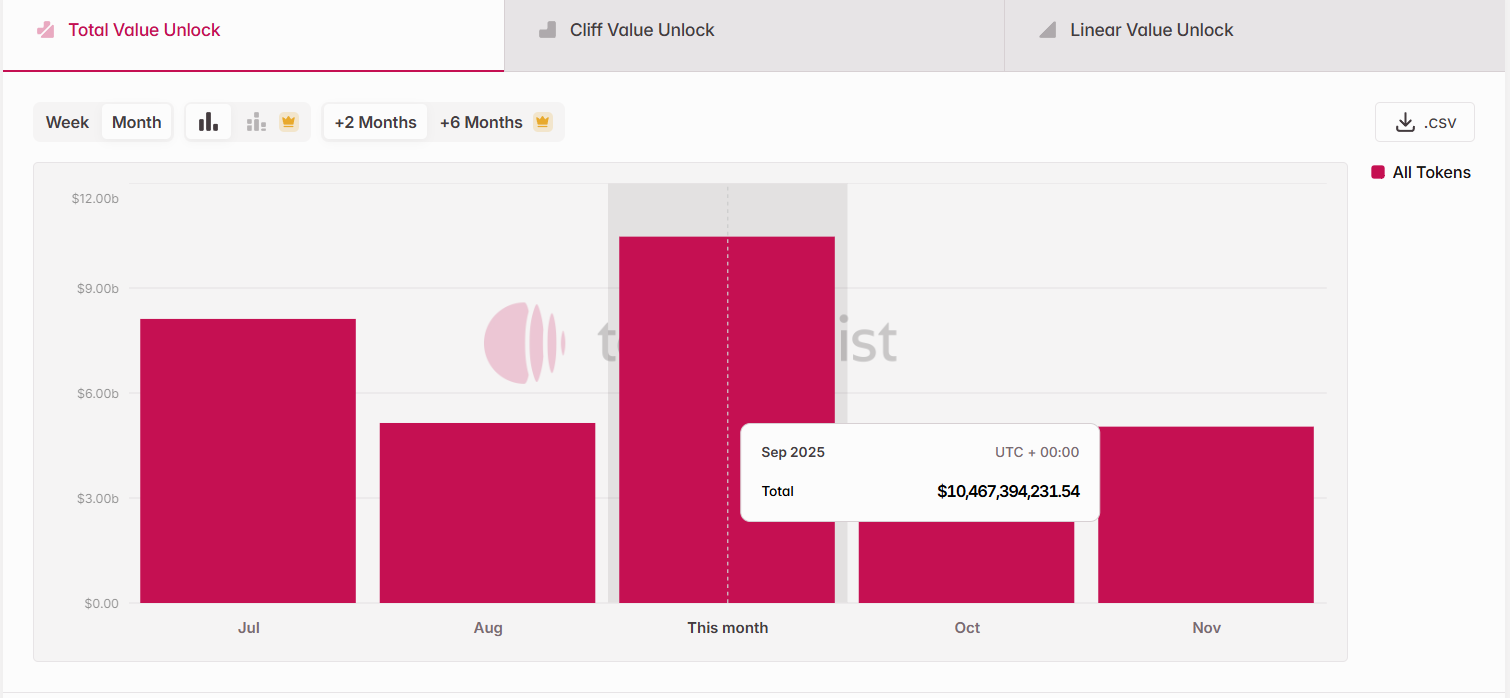Screen dimensions: 1510x698
Task: Click the download icon beside .csv
Action: [x=1405, y=122]
